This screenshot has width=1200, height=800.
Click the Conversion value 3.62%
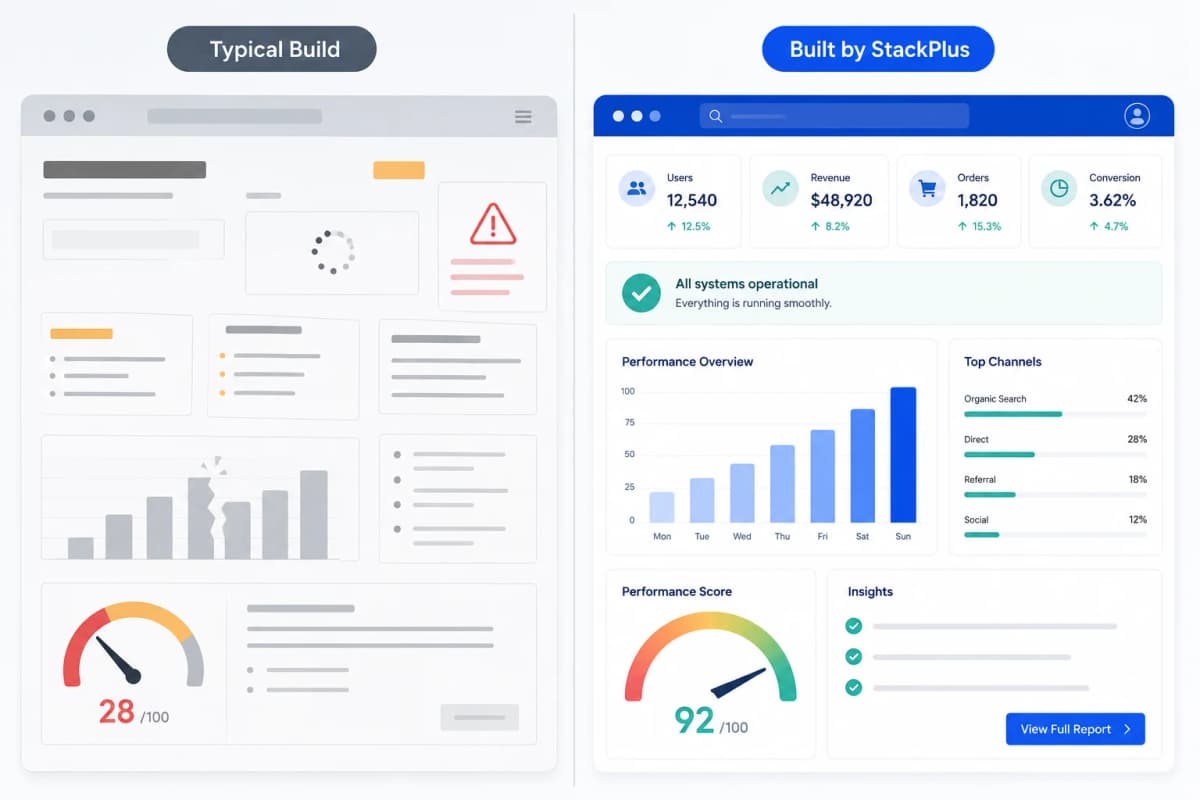click(x=1113, y=200)
